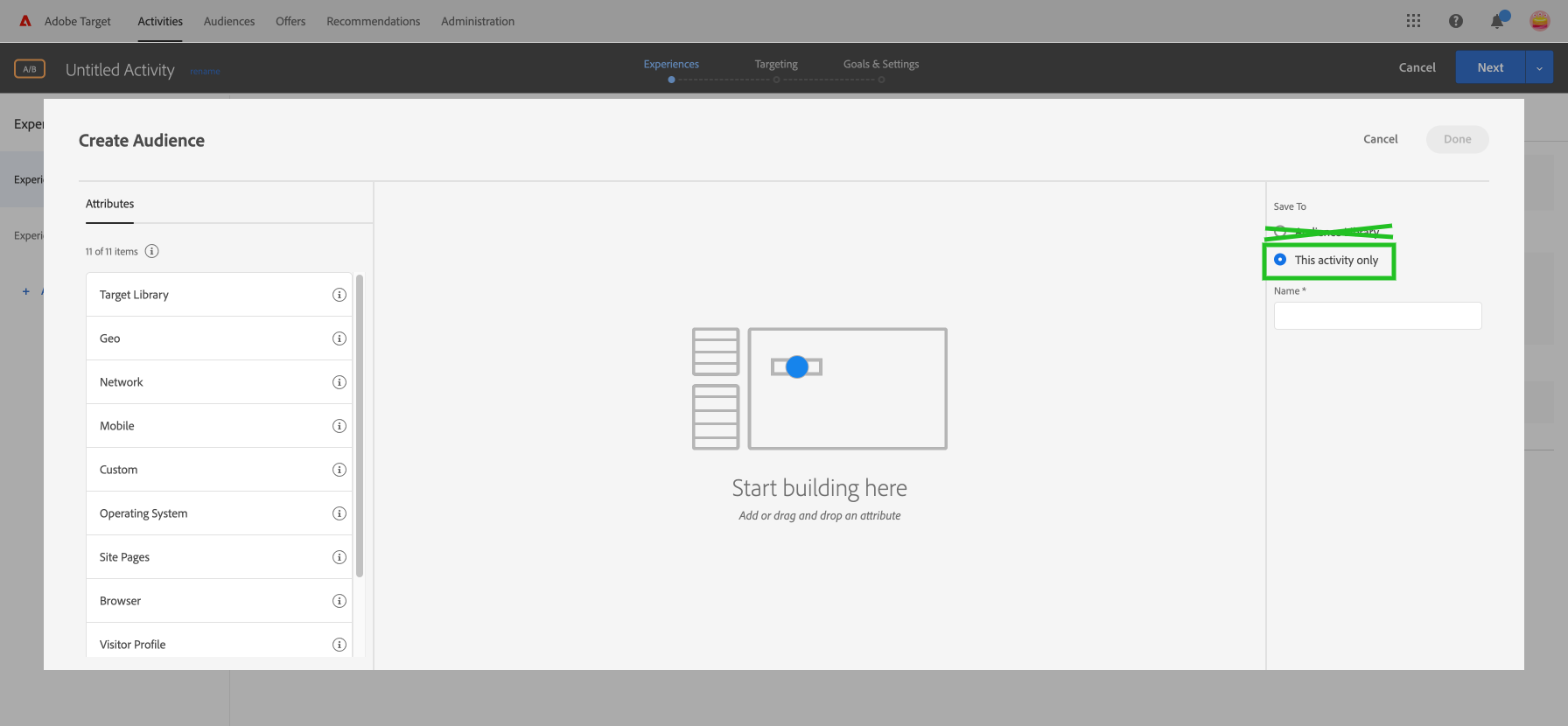The height and width of the screenshot is (726, 1568).
Task: Click the Adobe logo icon
Action: 25,21
